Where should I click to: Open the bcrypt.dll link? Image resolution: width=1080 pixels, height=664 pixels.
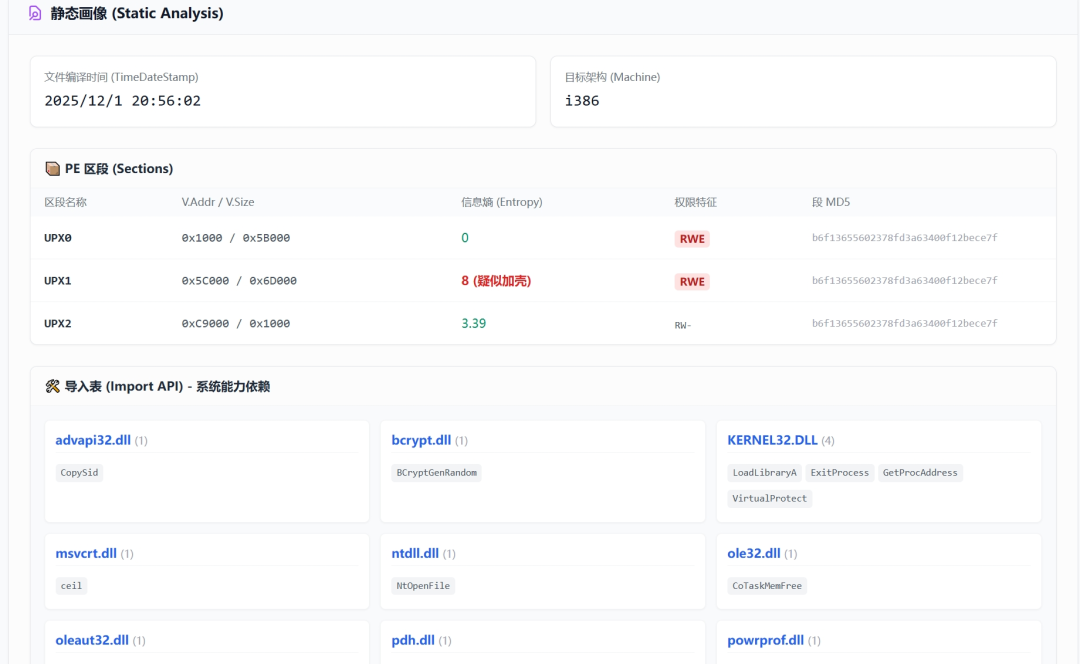[x=422, y=440]
